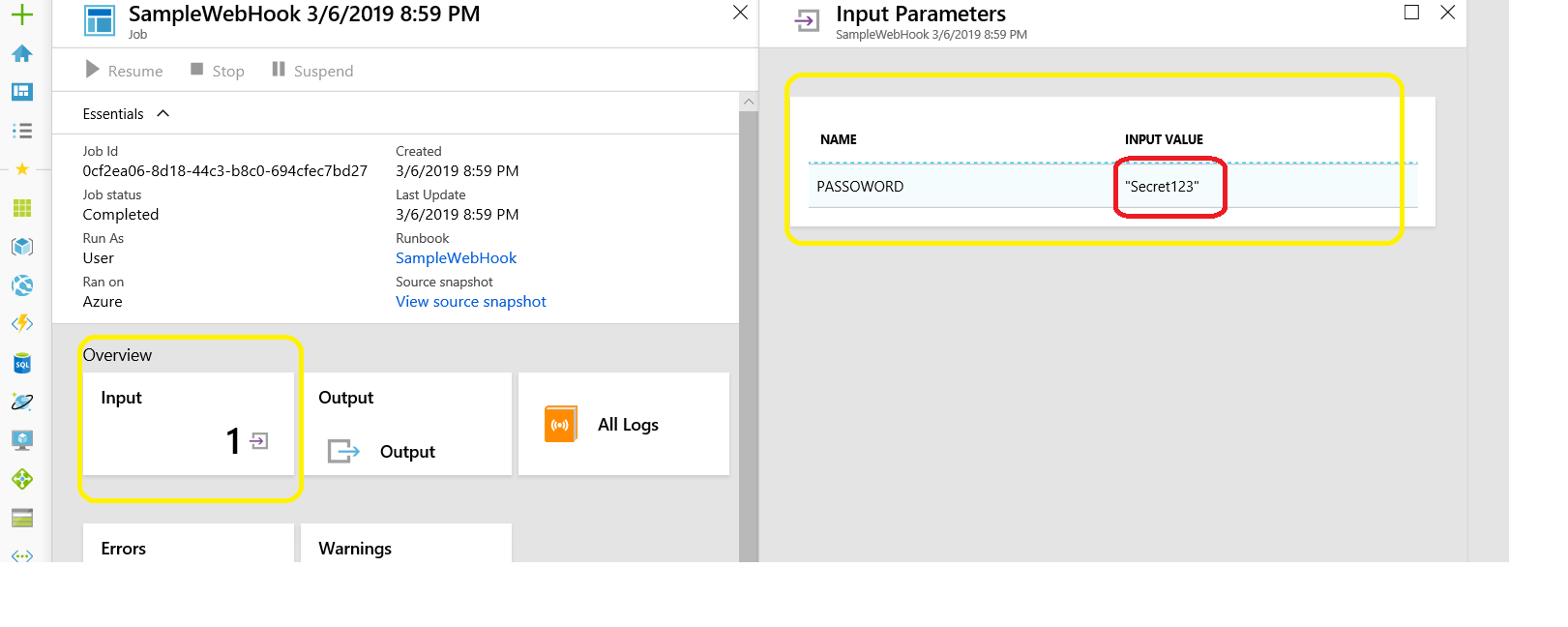Image resolution: width=1568 pixels, height=627 pixels.
Task: Suspend the job
Action: click(312, 71)
